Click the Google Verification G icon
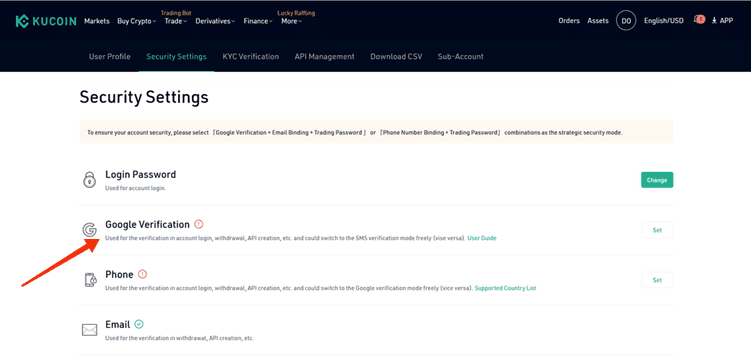Screen dimensions: 751x362 pyautogui.click(x=90, y=230)
